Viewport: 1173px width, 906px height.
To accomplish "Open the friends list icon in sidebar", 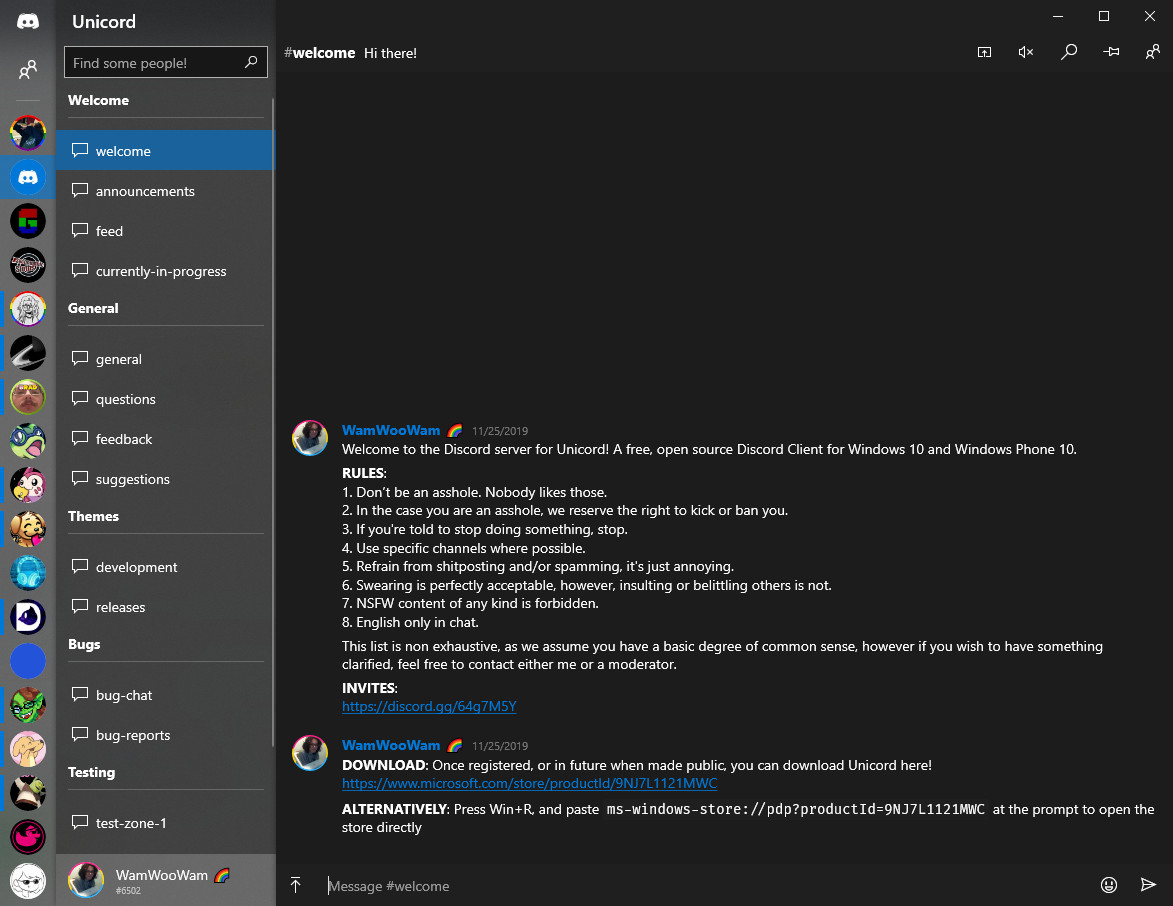I will click(28, 70).
